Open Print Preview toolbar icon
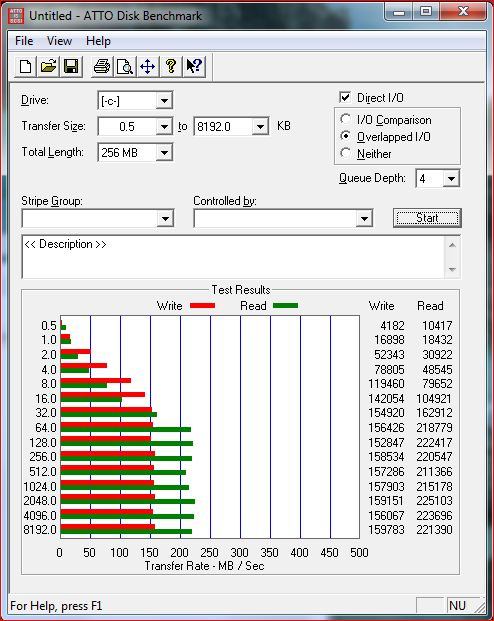Viewport: 494px width, 621px height. 125,66
